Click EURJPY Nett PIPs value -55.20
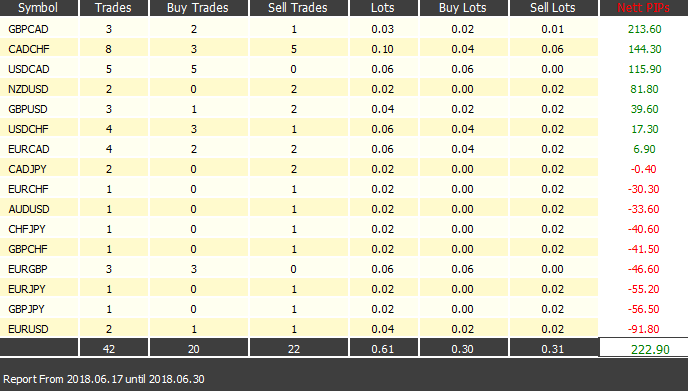Screen dimensions: 688x391 click(644, 289)
